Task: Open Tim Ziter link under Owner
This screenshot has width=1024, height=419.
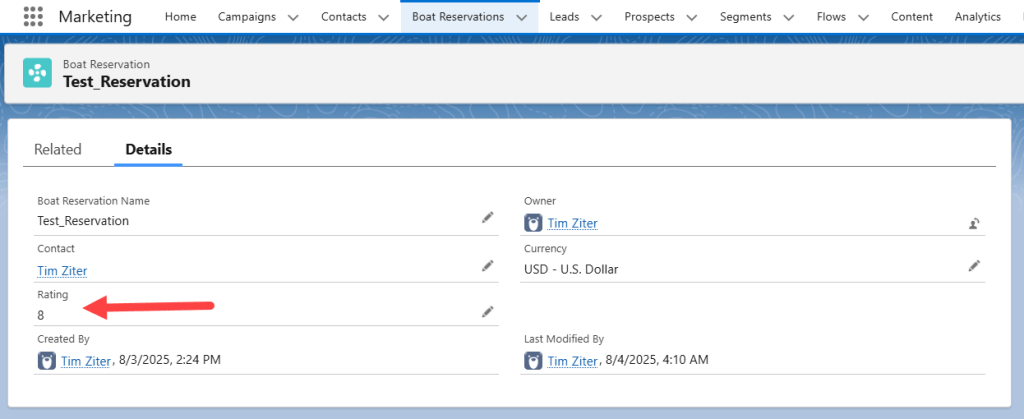Action: coord(572,223)
